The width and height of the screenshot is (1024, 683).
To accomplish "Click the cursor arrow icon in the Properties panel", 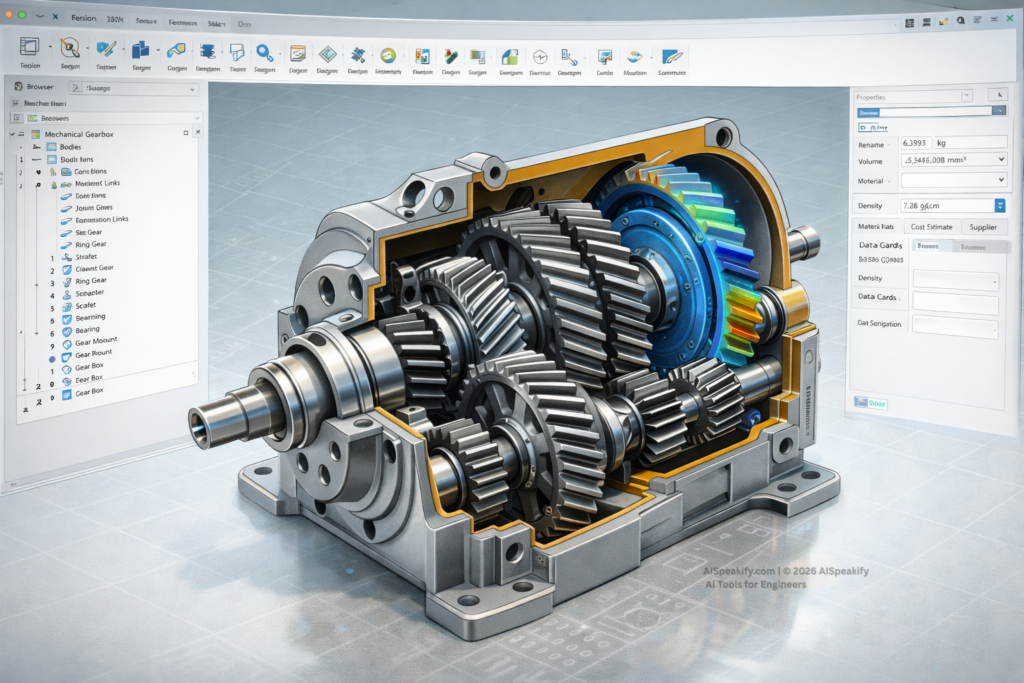I will click(x=1000, y=94).
